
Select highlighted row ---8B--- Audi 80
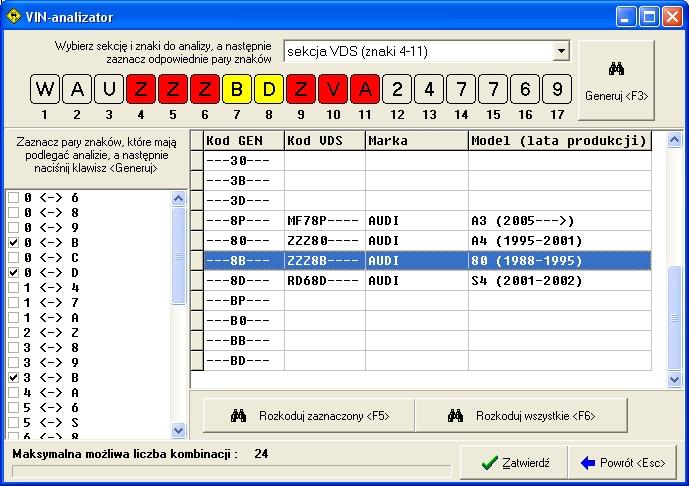pyautogui.click(x=428, y=261)
